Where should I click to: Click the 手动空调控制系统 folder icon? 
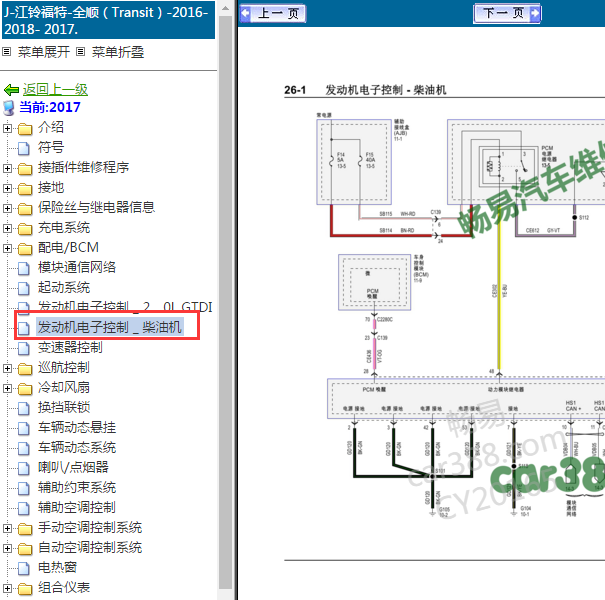[x=25, y=529]
